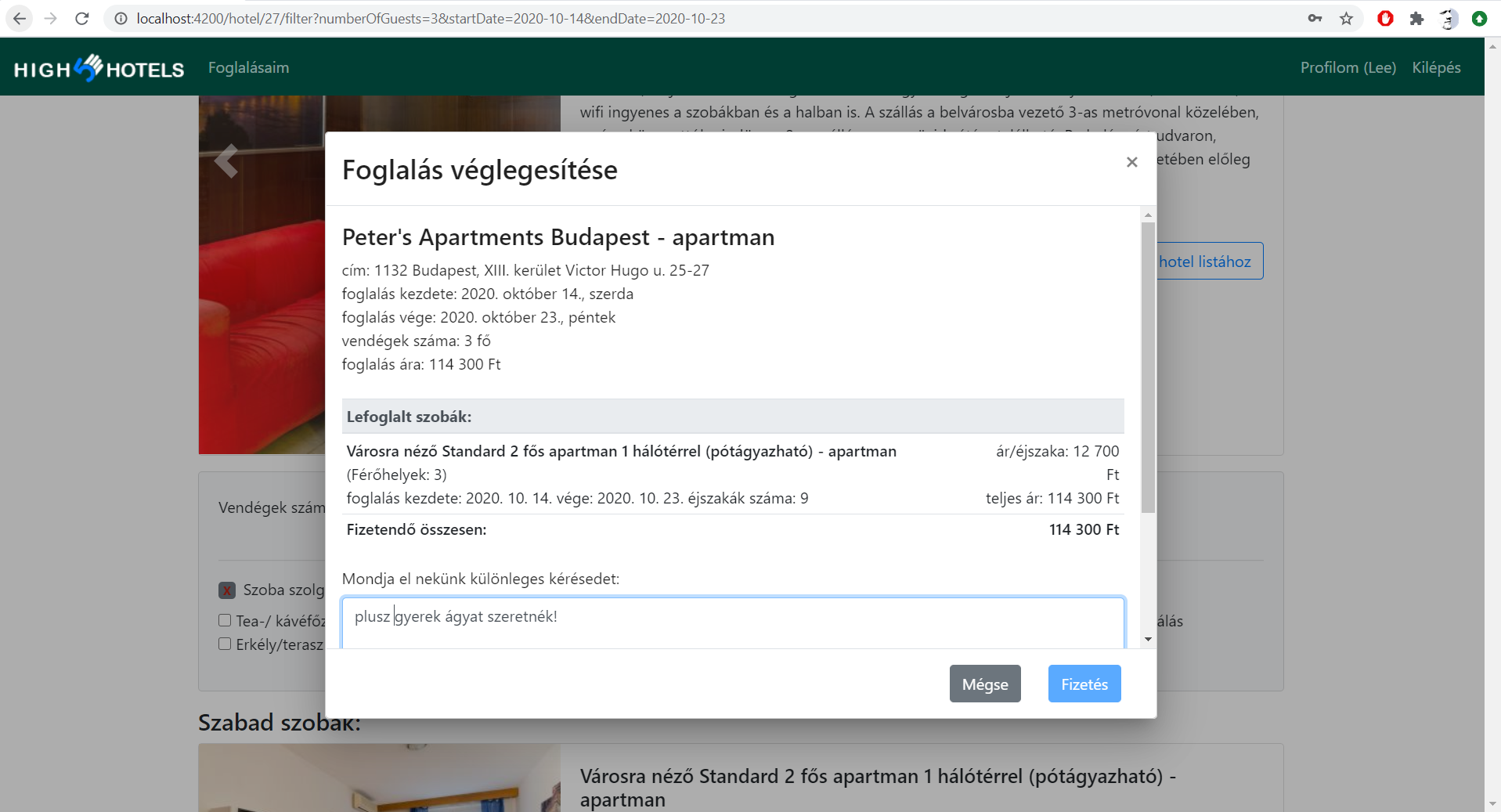This screenshot has width=1501, height=812.
Task: Click the site info icon in address bar
Action: click(121, 18)
